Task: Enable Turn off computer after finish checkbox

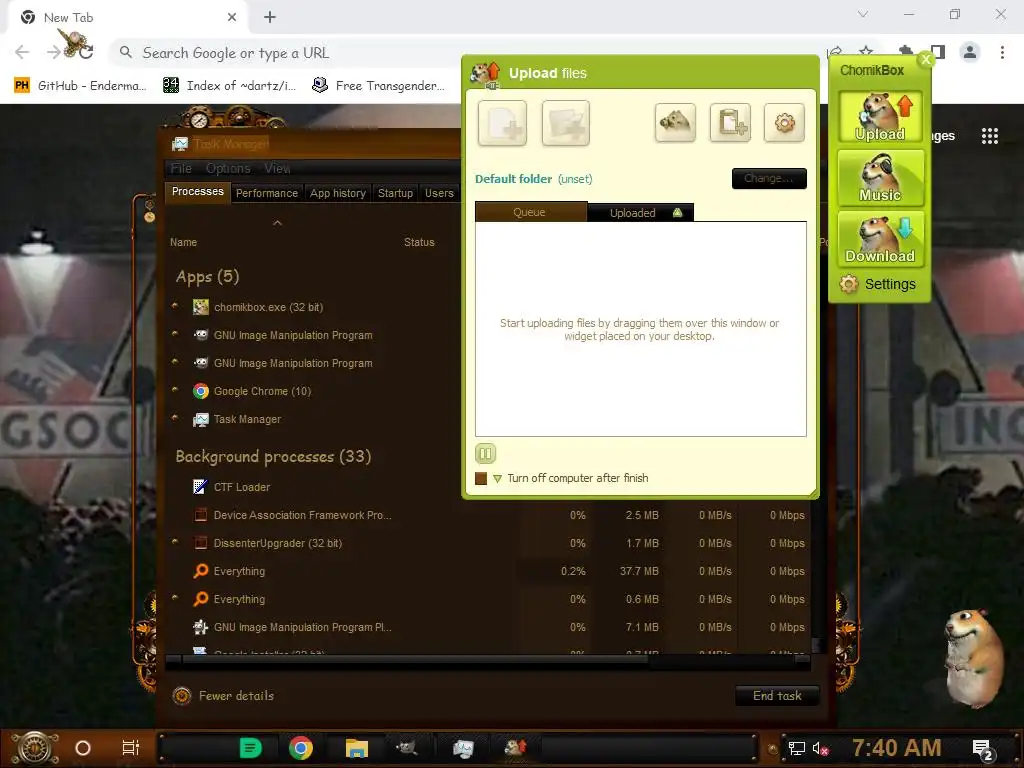Action: point(481,478)
